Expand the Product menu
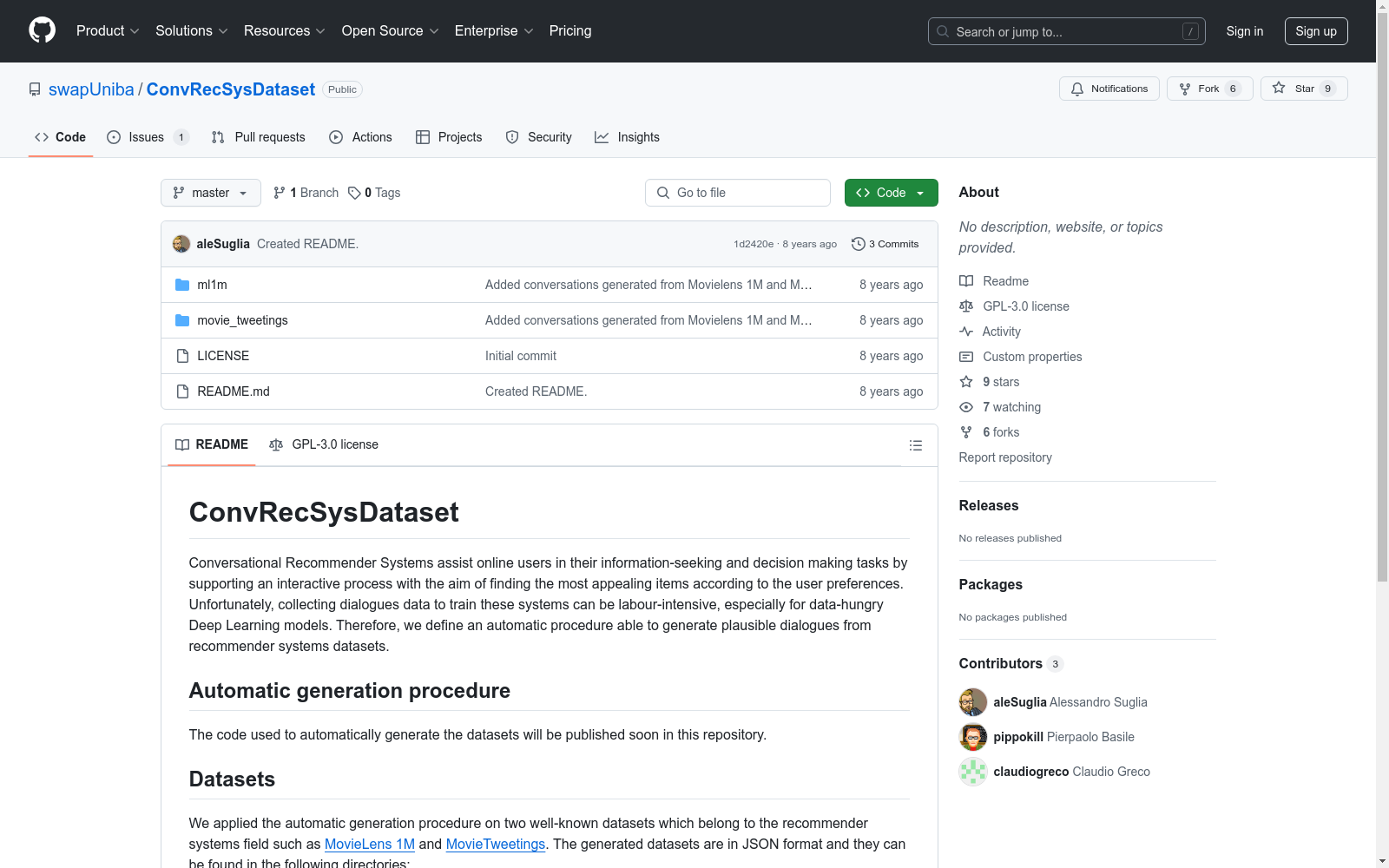 (108, 31)
